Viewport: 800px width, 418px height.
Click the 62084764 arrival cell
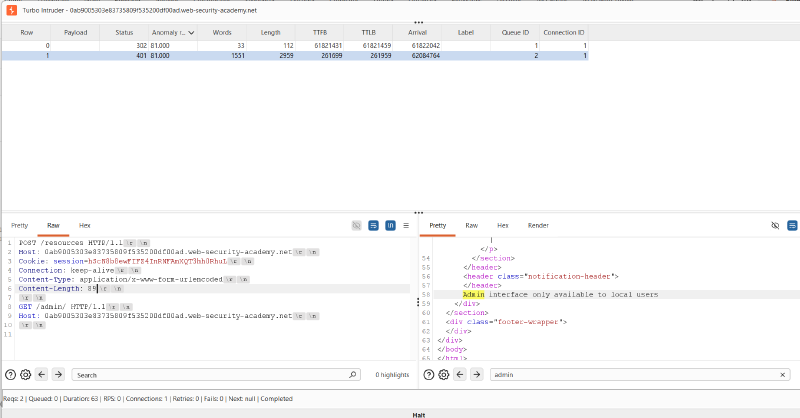point(417,55)
